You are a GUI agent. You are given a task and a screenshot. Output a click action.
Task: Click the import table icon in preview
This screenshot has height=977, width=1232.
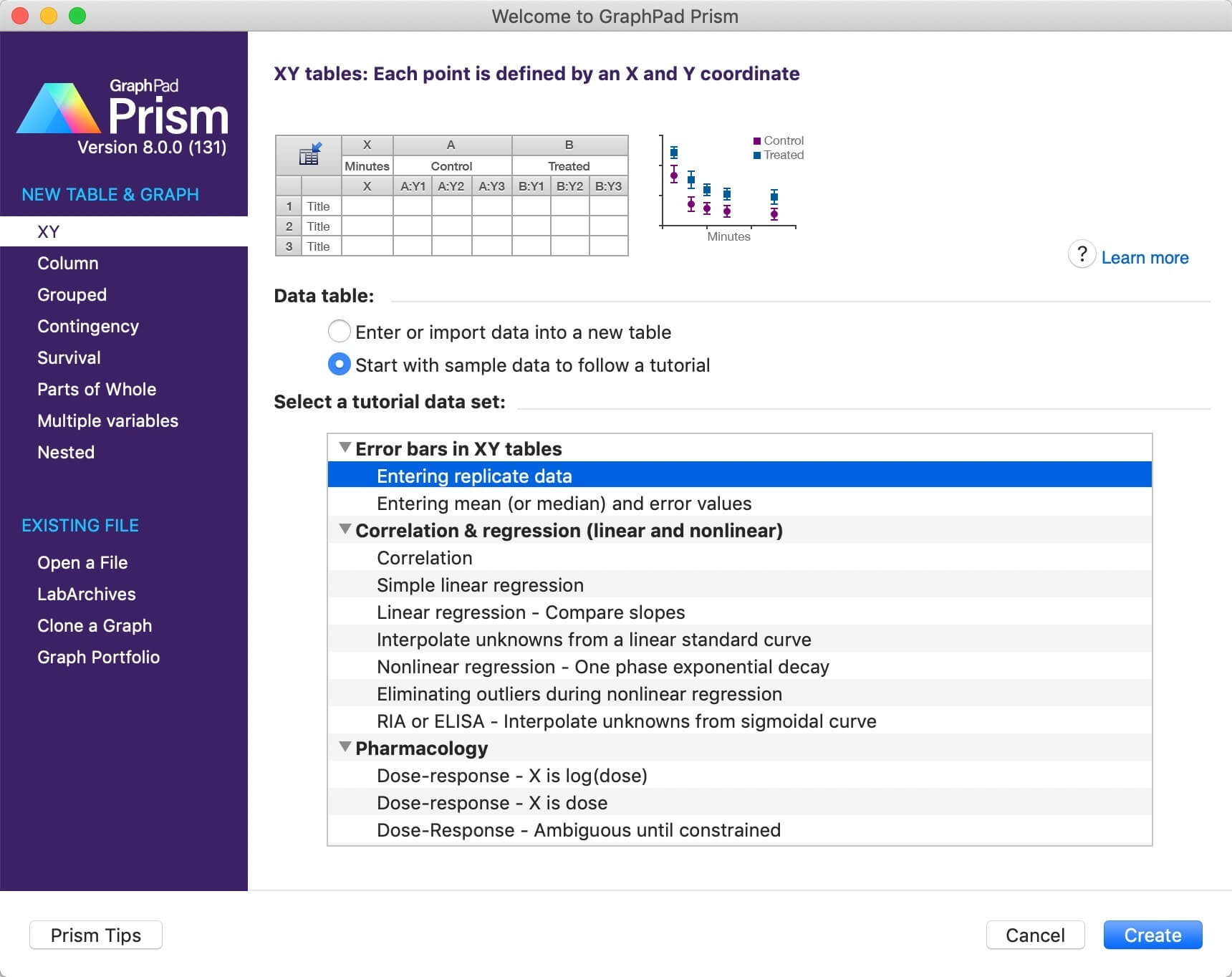(x=310, y=154)
